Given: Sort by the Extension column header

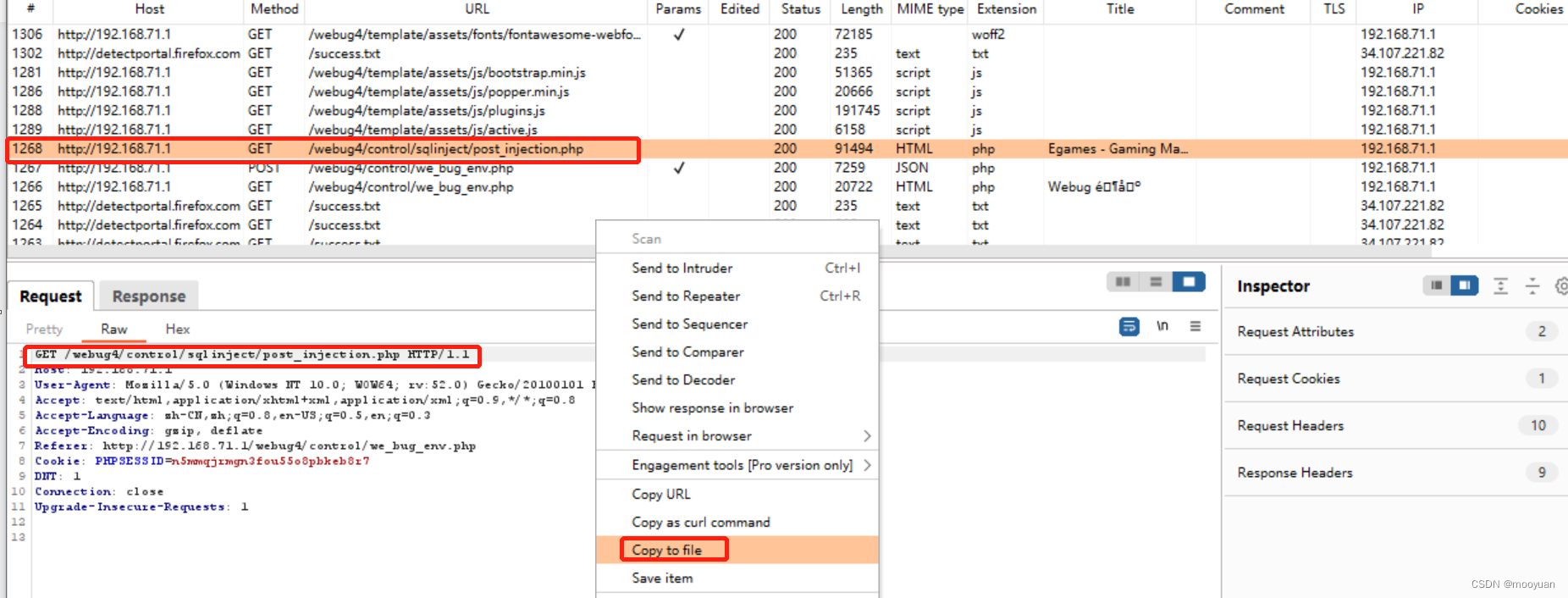Looking at the screenshot, I should (x=1007, y=8).
